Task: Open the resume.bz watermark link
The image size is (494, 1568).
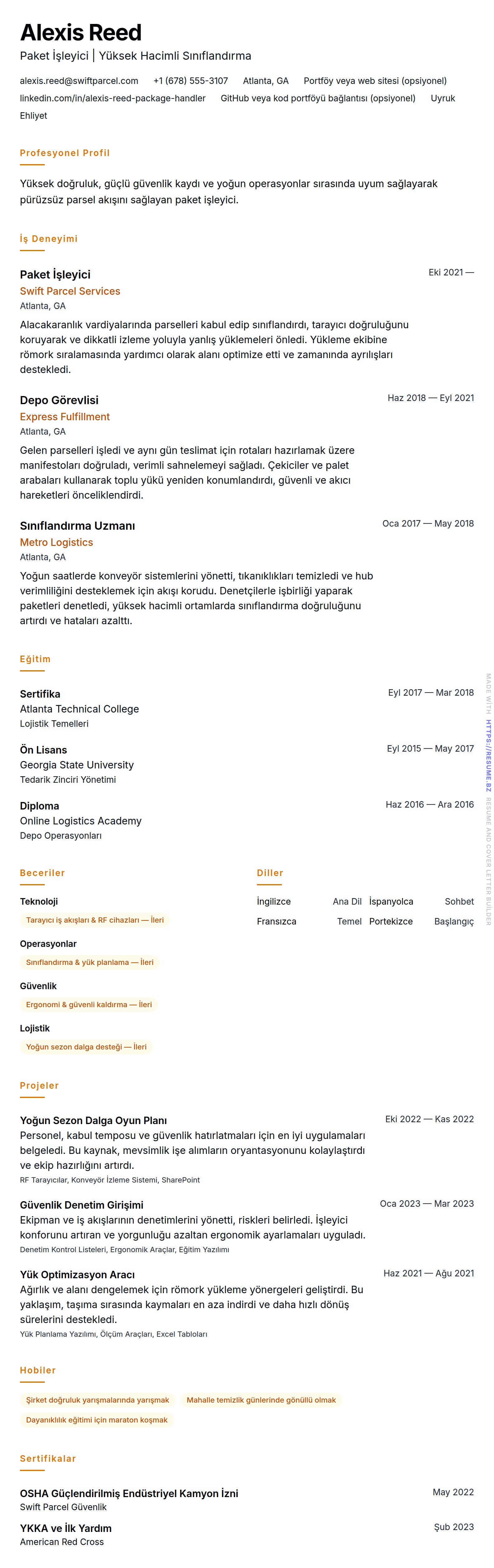Action: (x=488, y=755)
